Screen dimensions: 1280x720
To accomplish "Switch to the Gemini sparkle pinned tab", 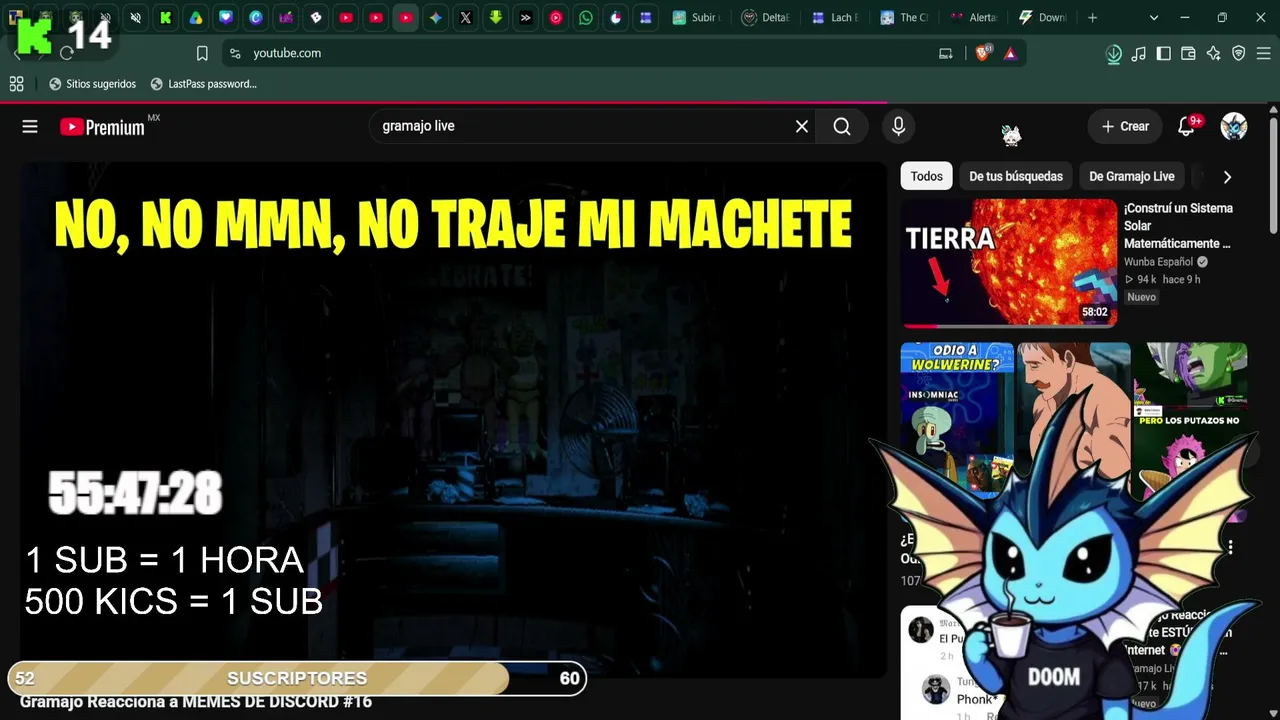I will pos(436,17).
